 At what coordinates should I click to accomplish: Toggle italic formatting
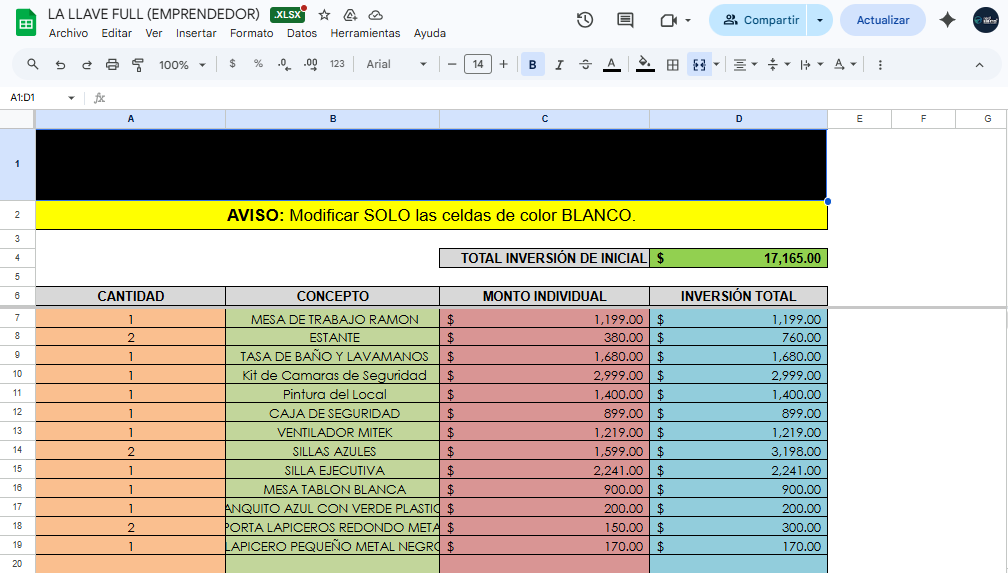(559, 64)
